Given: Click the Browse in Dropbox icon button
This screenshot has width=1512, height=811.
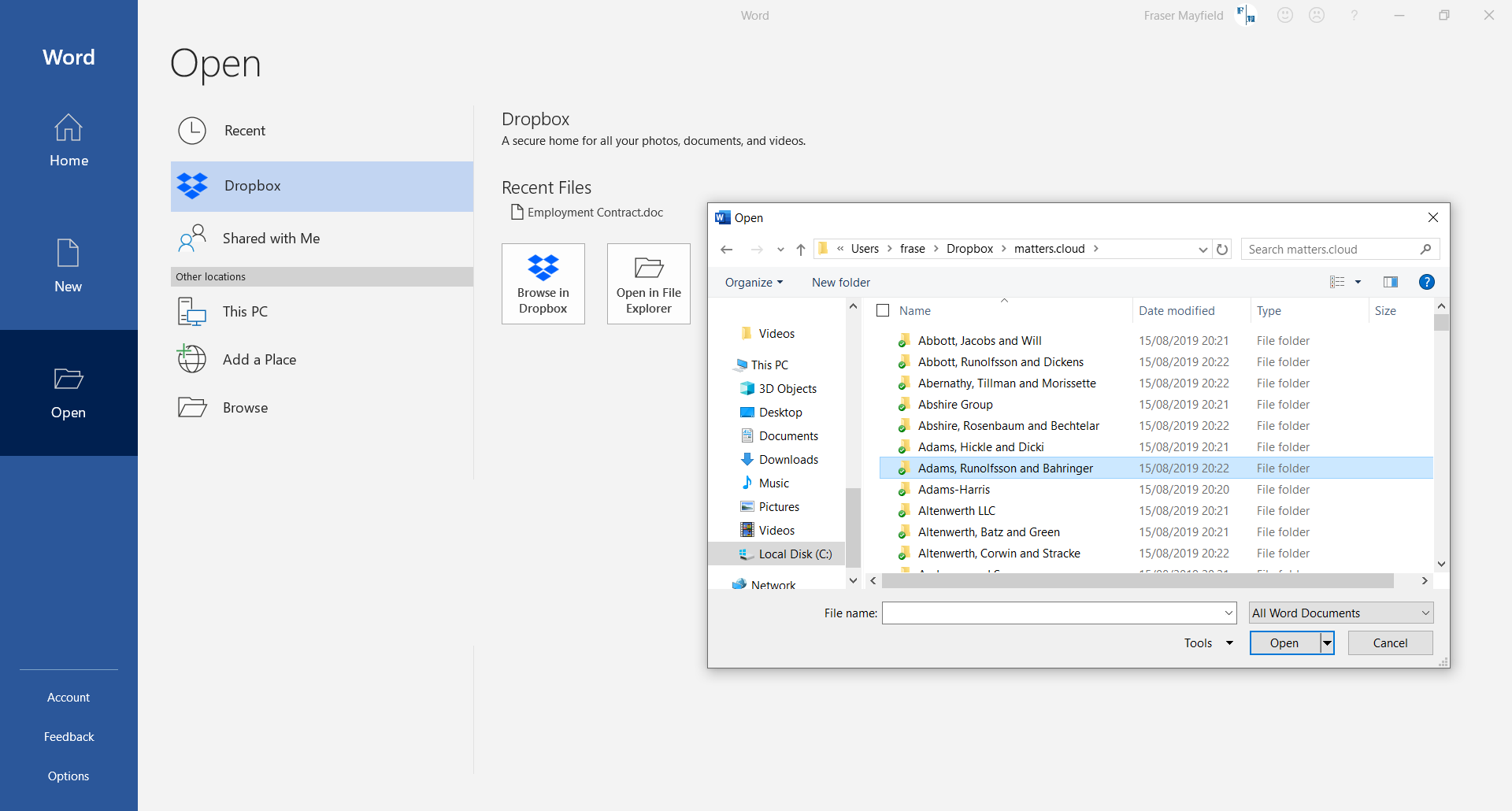Looking at the screenshot, I should [543, 283].
